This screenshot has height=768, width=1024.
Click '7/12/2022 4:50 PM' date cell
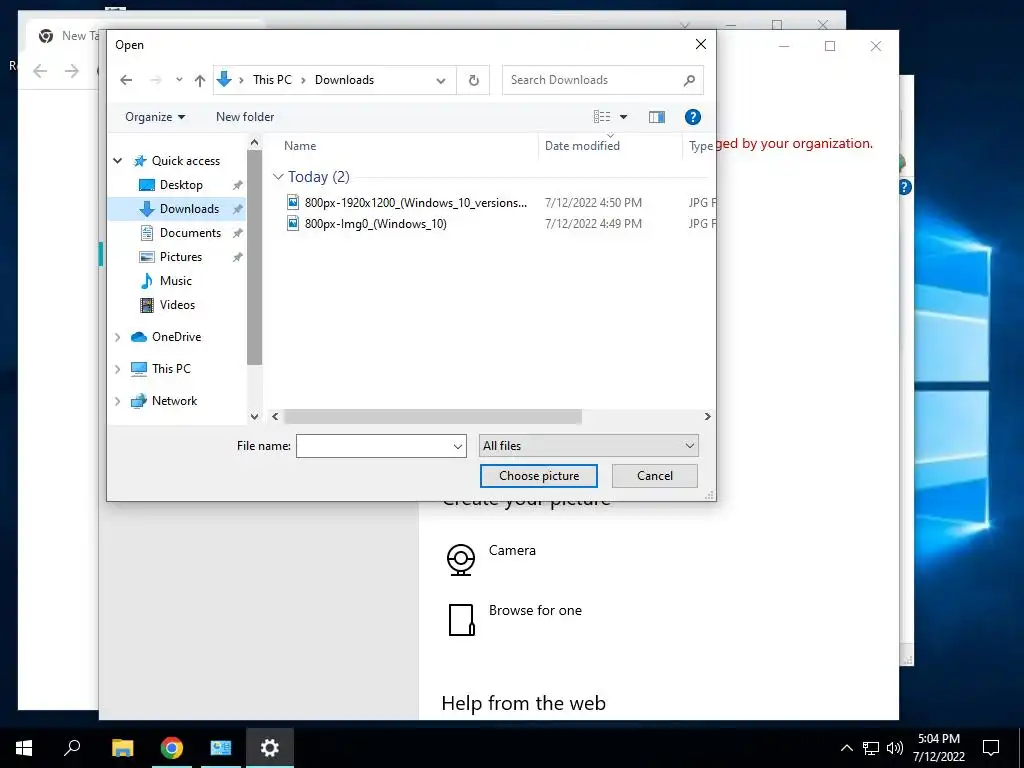[x=593, y=202]
